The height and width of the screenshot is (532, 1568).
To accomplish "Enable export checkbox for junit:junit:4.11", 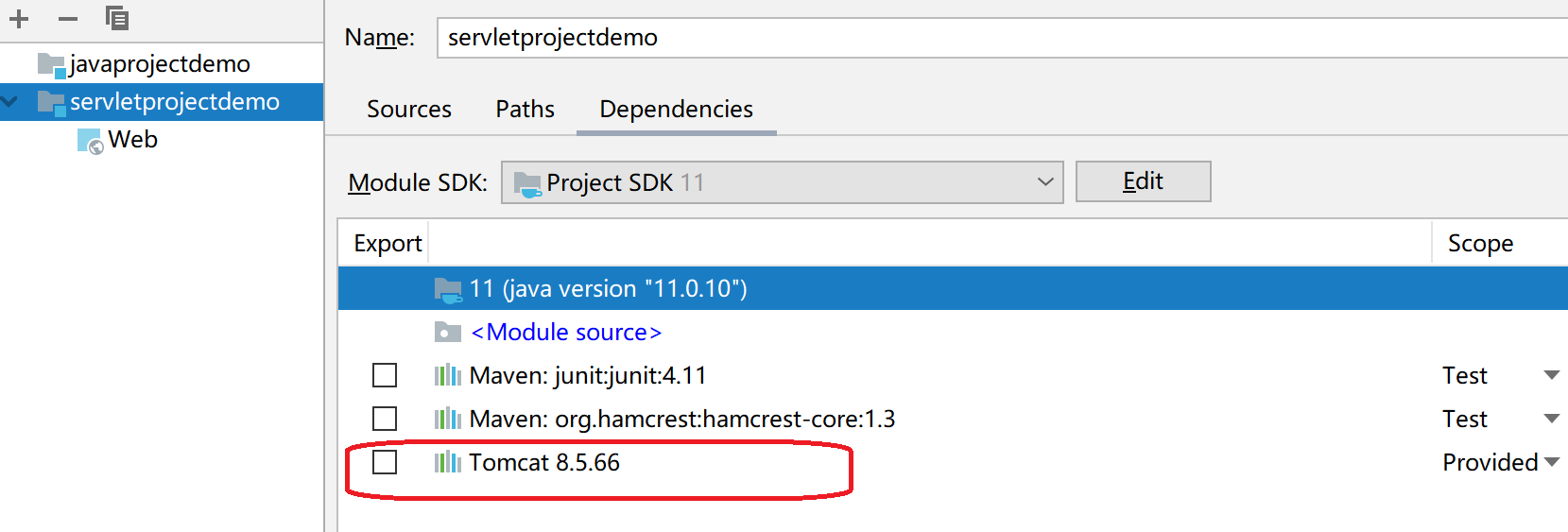I will (385, 375).
